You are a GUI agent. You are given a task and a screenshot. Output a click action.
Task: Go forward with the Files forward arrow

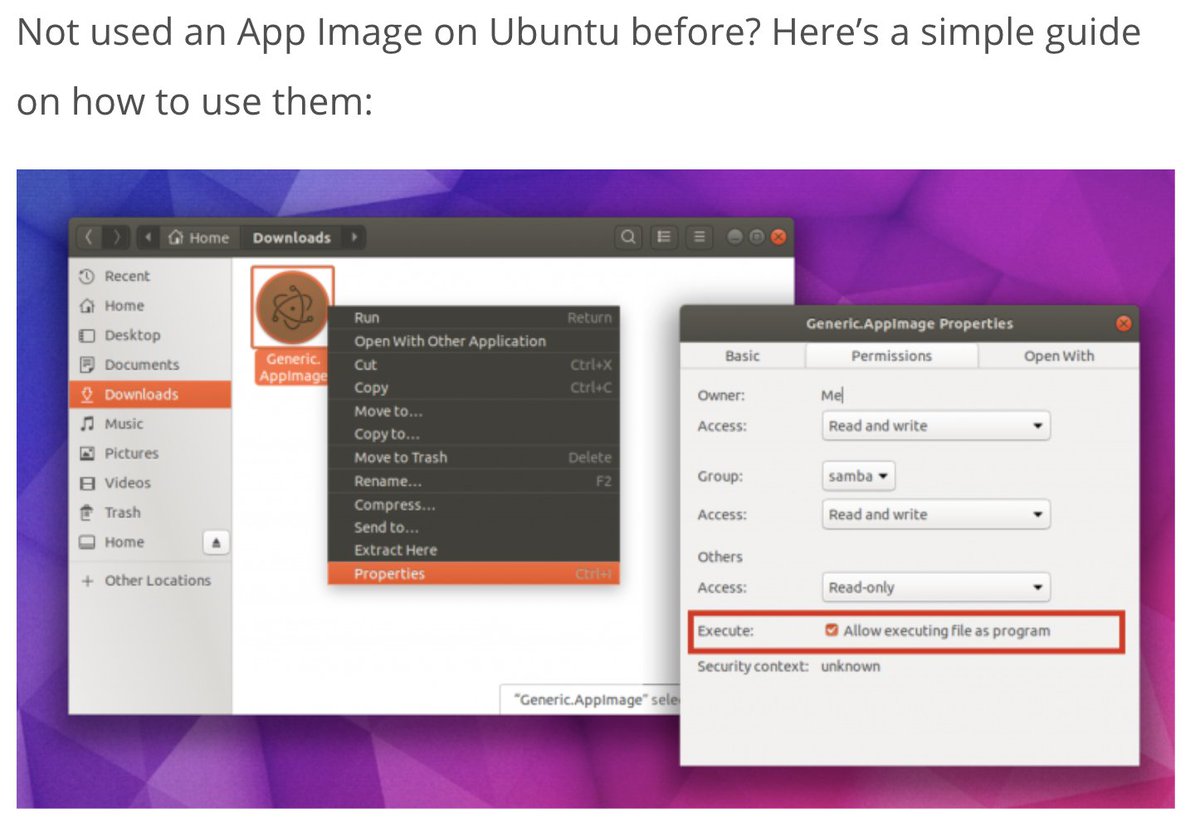coord(116,237)
